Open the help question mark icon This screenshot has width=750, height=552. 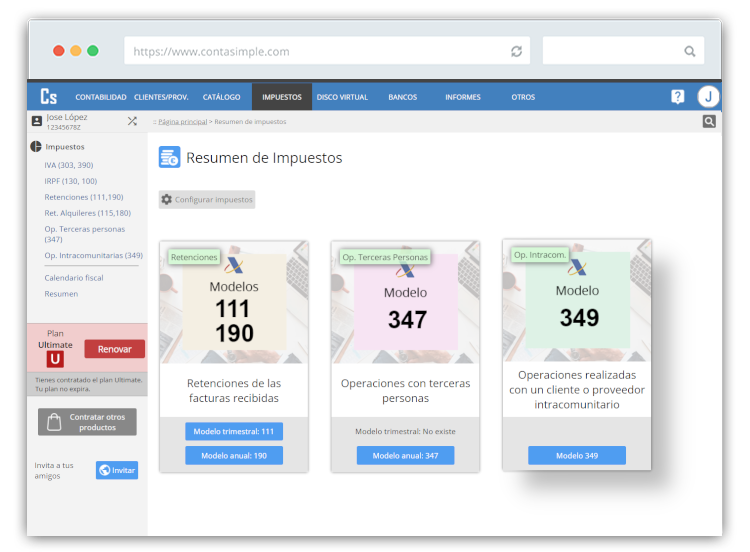[677, 97]
